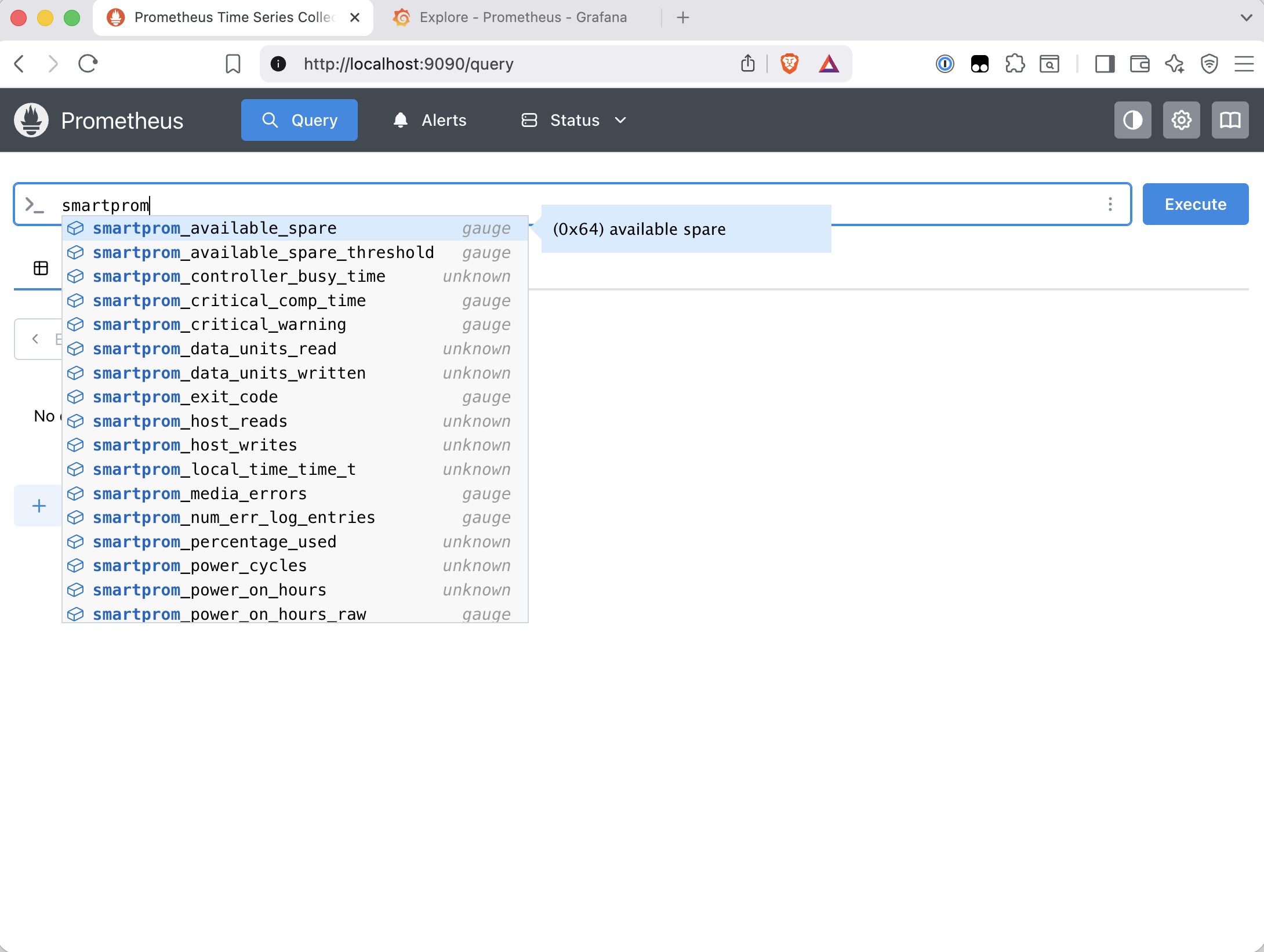
Task: Select smartprom_data_units_written suggestion
Action: (295, 373)
